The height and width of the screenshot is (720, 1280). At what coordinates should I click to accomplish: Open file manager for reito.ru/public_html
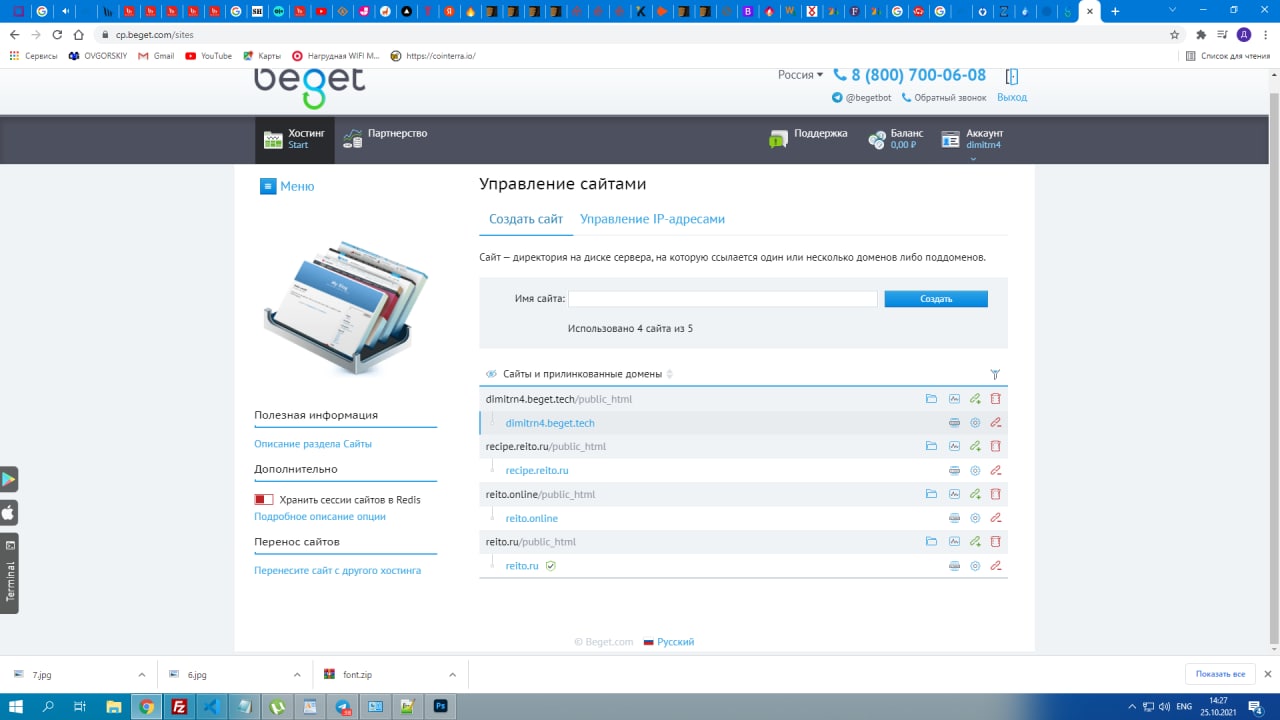click(x=931, y=541)
